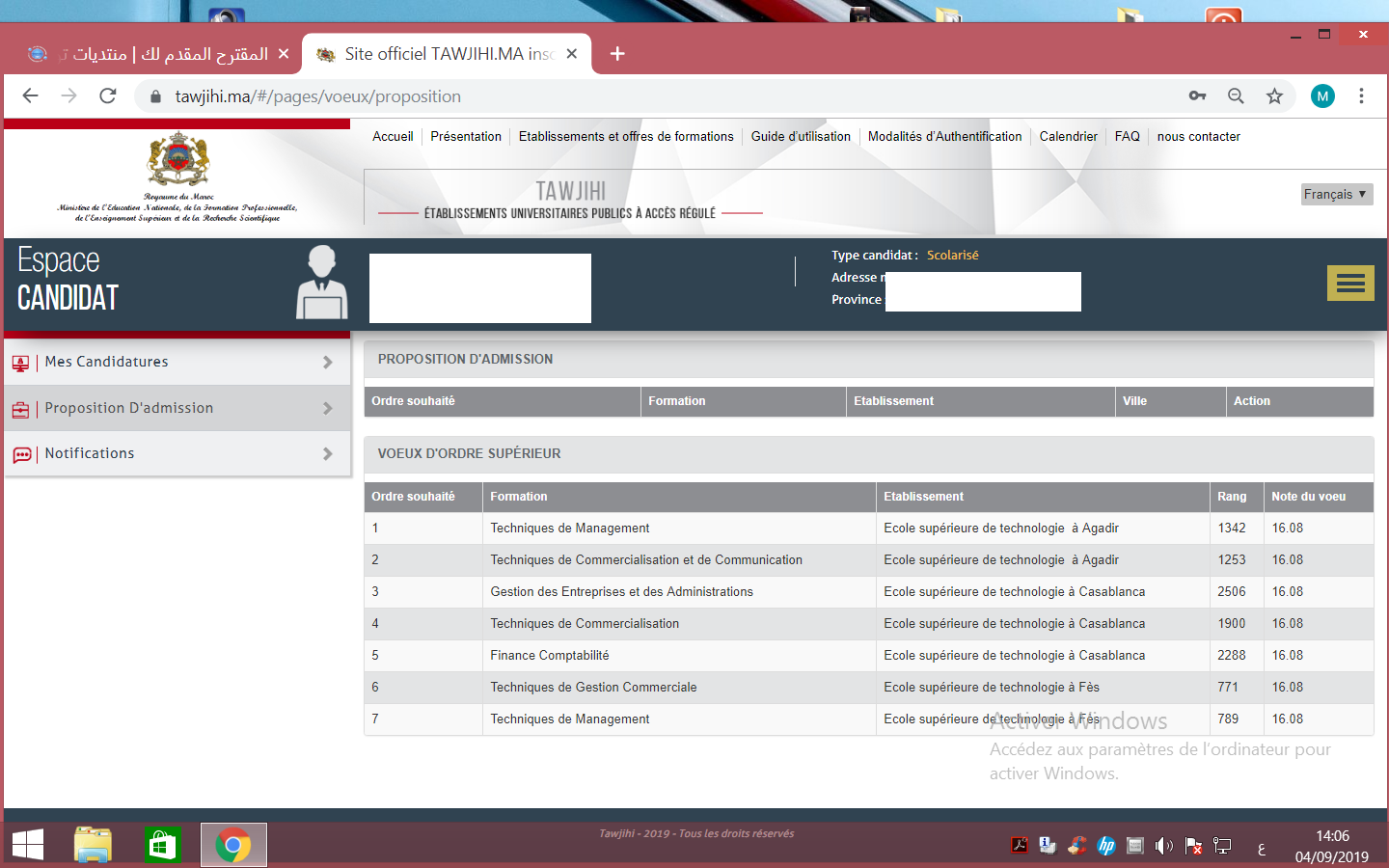Open the Calendrier menu item
The width and height of the screenshot is (1389, 868).
[x=1068, y=137]
